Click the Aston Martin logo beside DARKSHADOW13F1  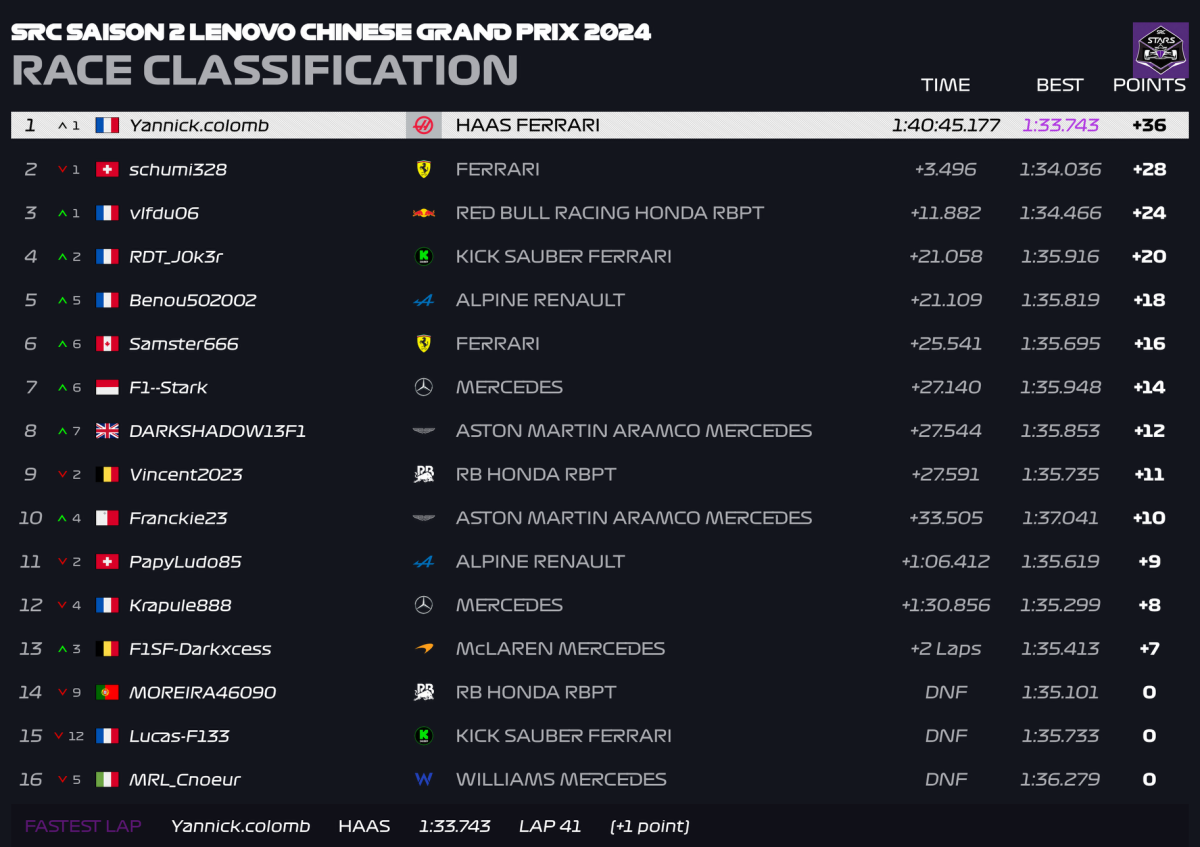[423, 431]
